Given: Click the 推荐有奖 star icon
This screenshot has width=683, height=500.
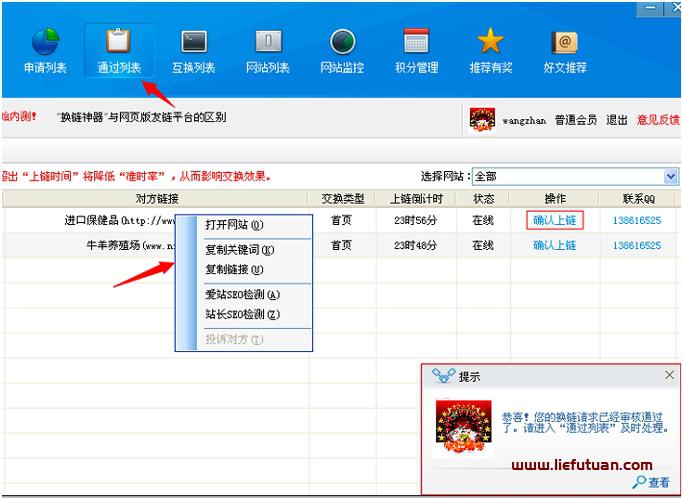Looking at the screenshot, I should coord(490,41).
